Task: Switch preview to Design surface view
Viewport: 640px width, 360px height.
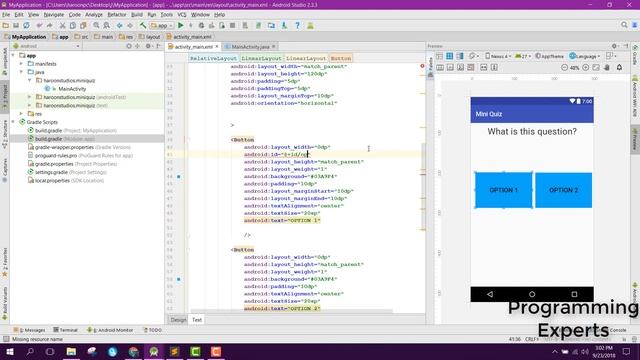Action: 439,56
